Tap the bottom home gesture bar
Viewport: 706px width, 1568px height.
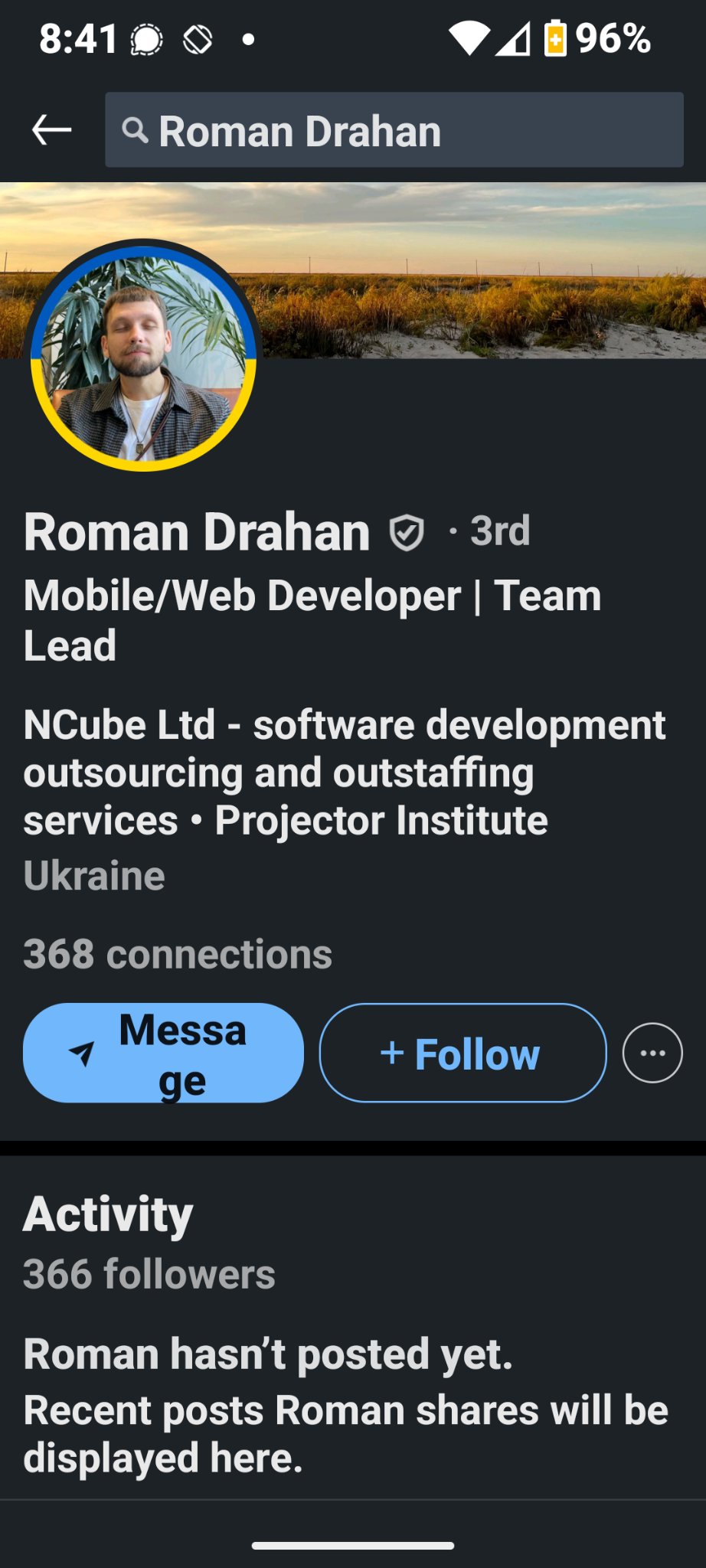pos(353,1546)
